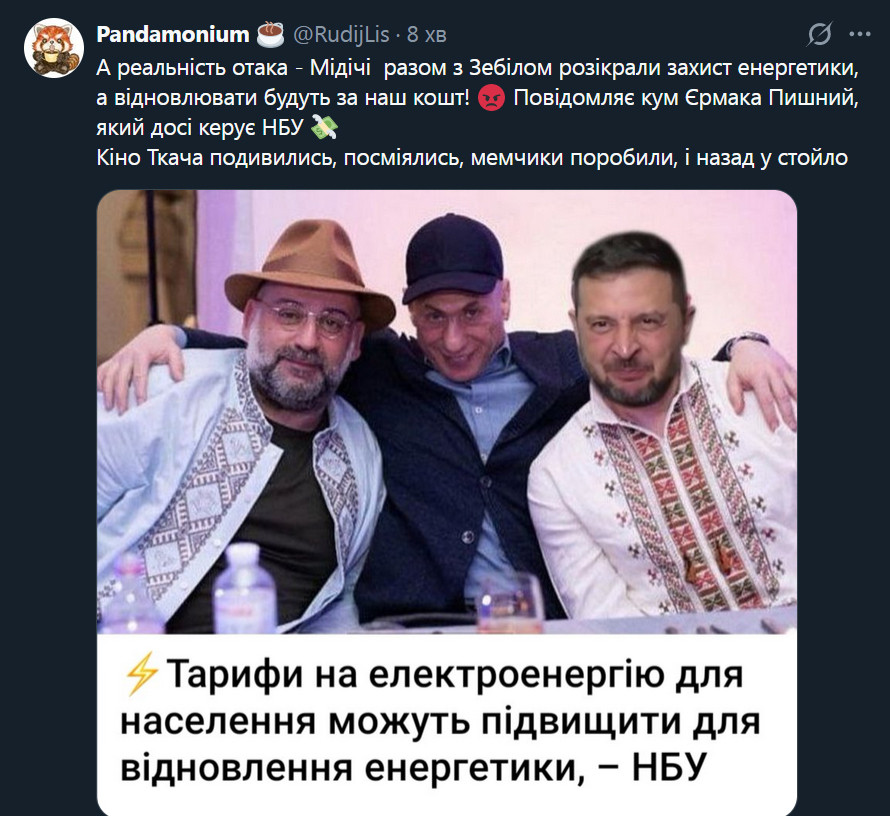Viewport: 890px width, 816px height.
Task: Click the tweet line starting Кіно Ткача
Action: [x=472, y=157]
